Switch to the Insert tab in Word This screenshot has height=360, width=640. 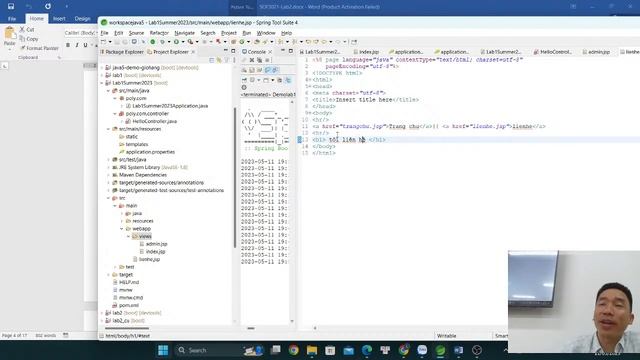coord(59,19)
